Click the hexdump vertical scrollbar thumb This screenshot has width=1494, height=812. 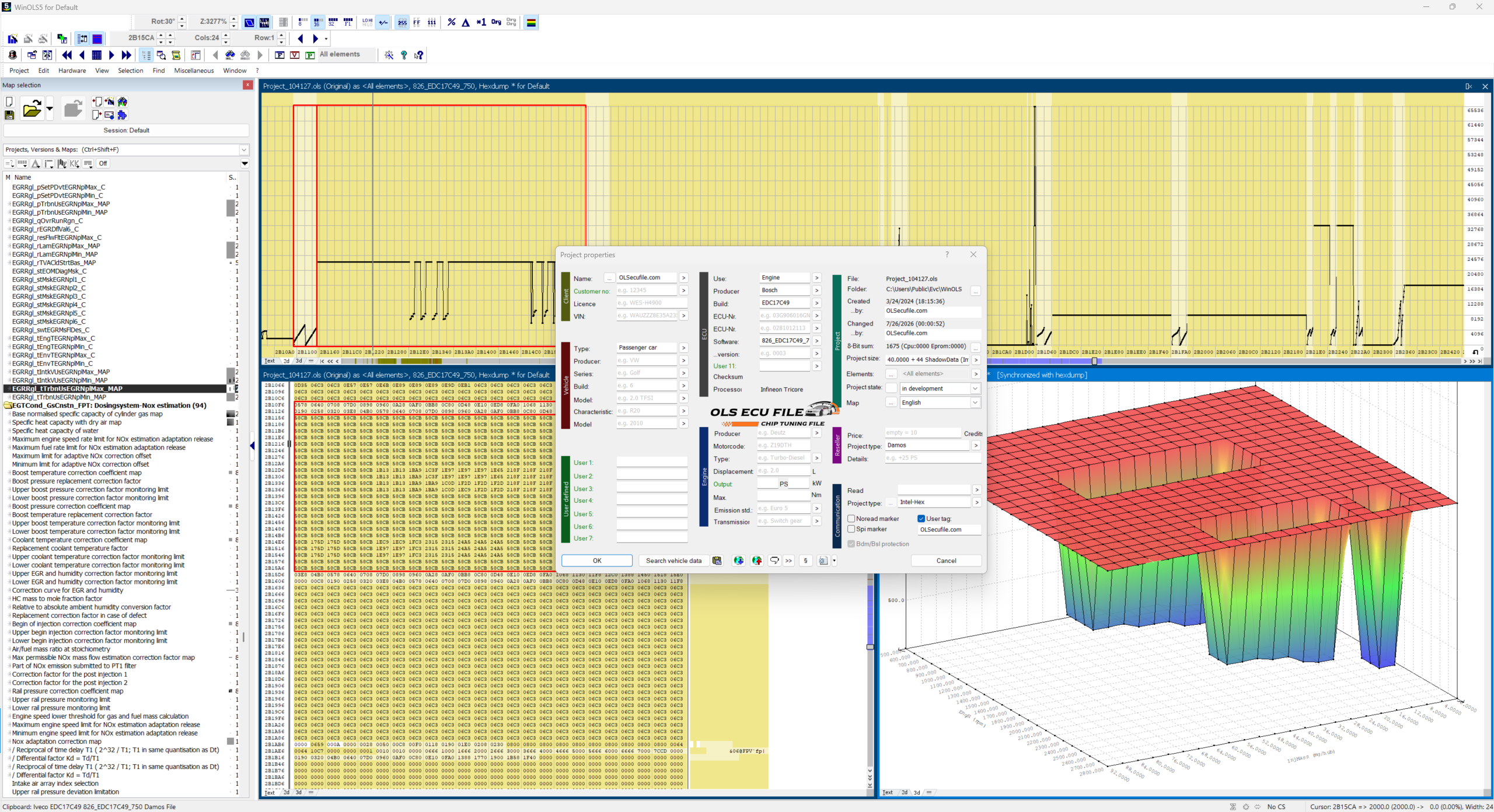[x=870, y=647]
